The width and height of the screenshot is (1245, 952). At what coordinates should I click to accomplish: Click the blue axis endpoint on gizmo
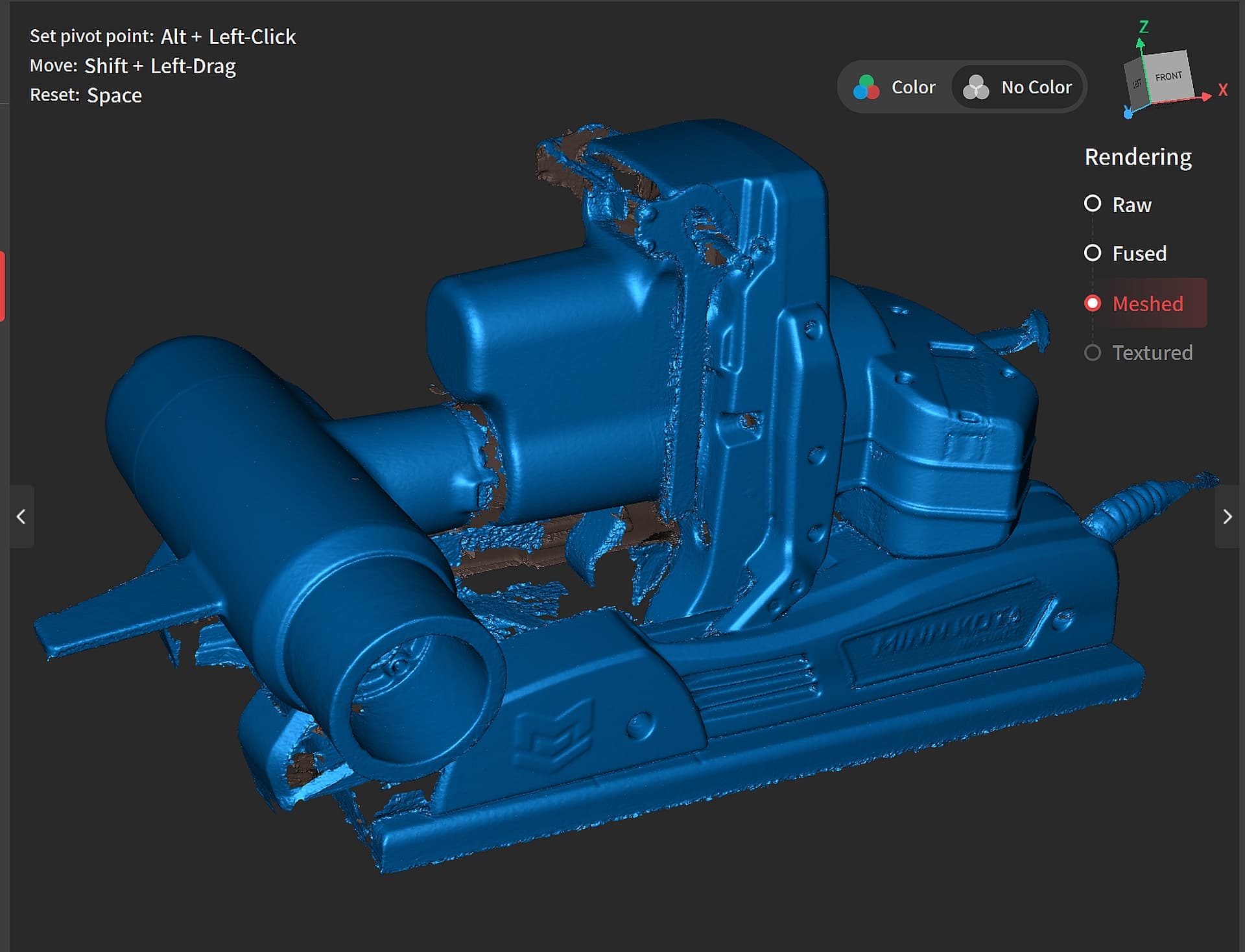coord(1128,114)
